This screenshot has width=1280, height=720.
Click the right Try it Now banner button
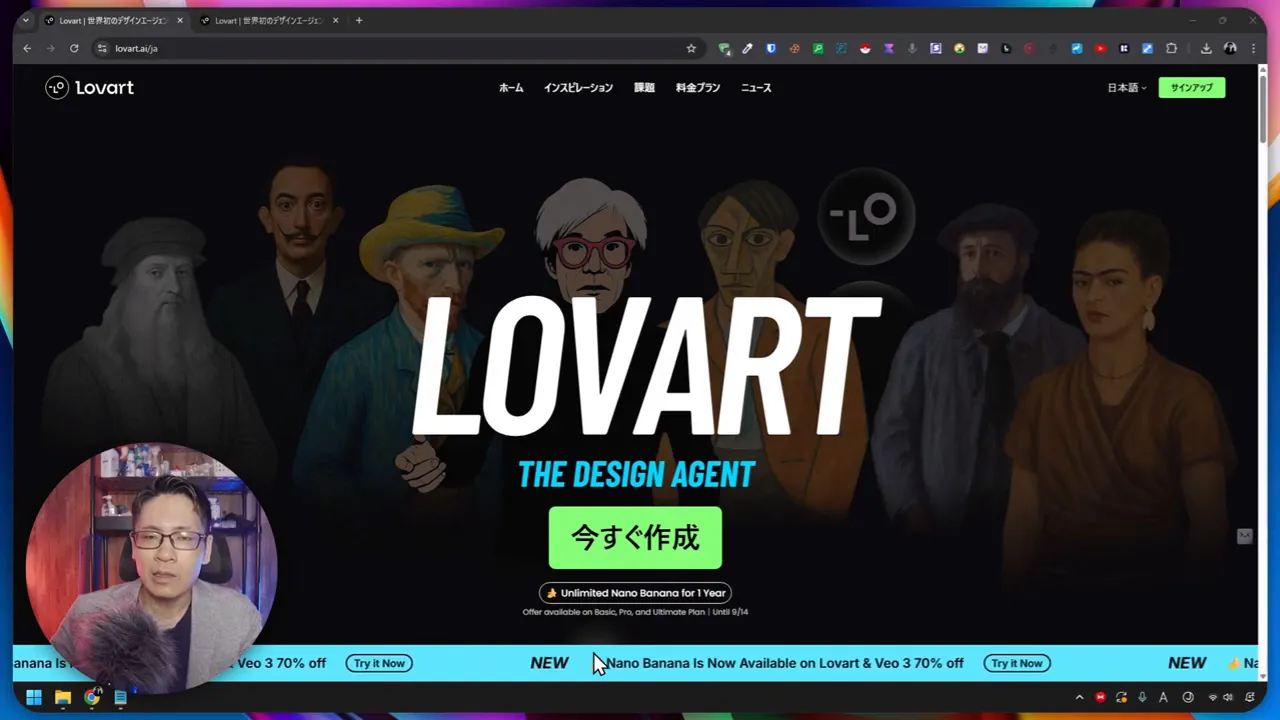pyautogui.click(x=1017, y=663)
